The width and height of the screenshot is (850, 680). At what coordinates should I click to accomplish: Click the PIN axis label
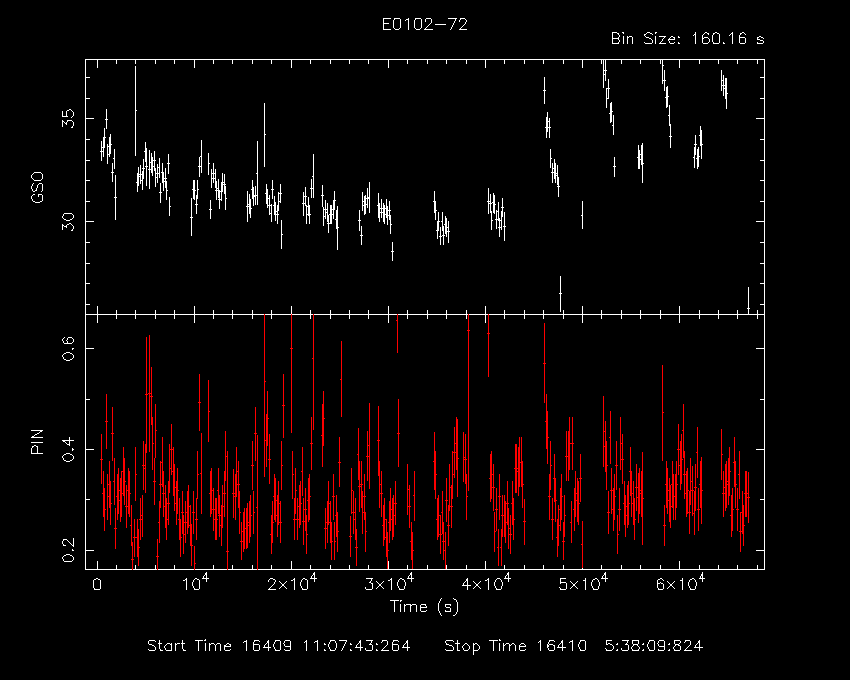point(37,441)
